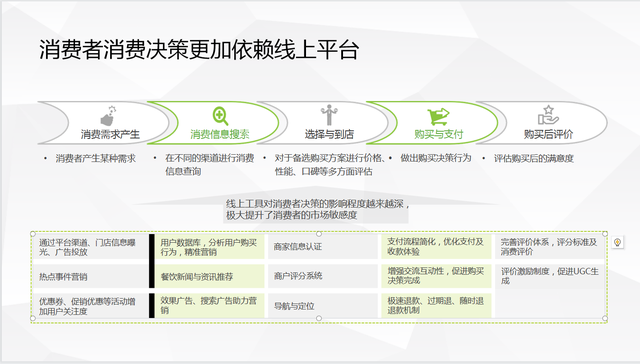Click the slide title 消费者消费决策更加依赖线上平台
This screenshot has width=640, height=364.
click(199, 50)
